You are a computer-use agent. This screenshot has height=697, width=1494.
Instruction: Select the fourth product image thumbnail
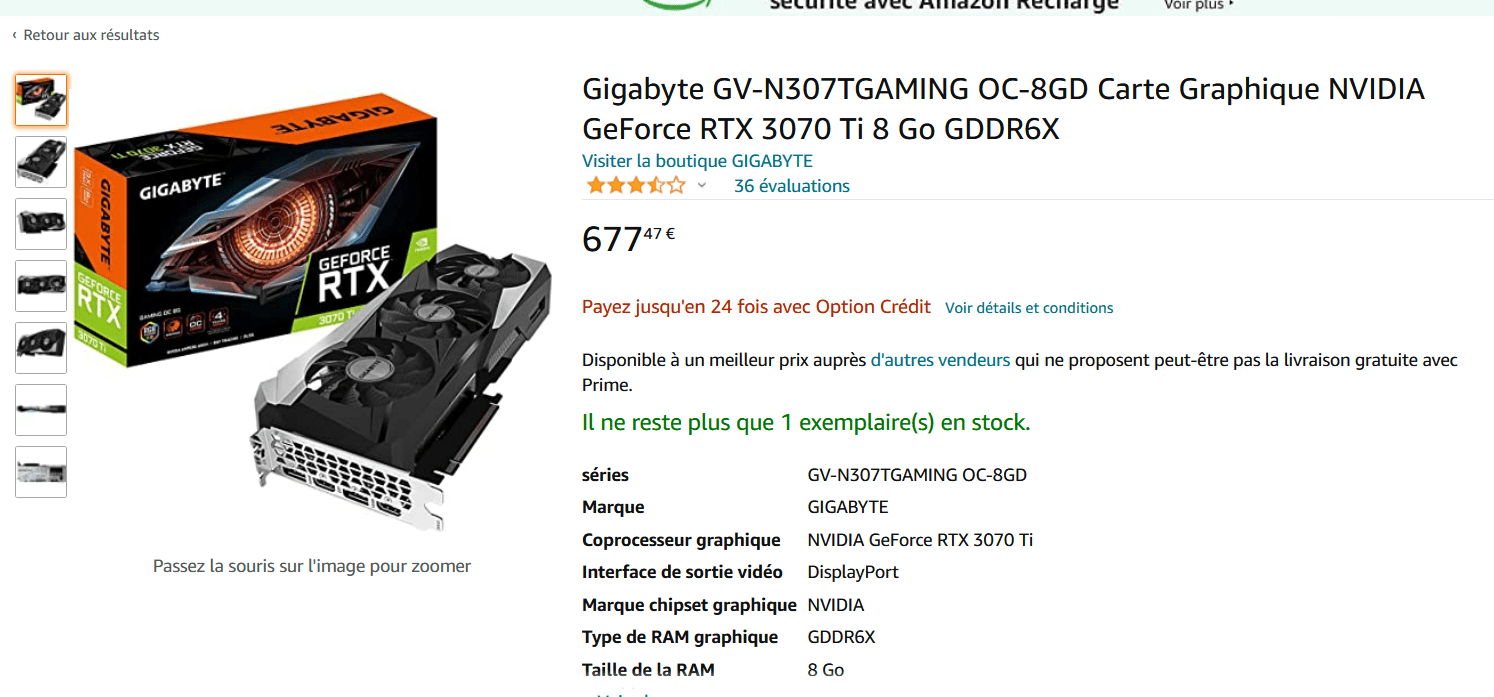tap(41, 286)
